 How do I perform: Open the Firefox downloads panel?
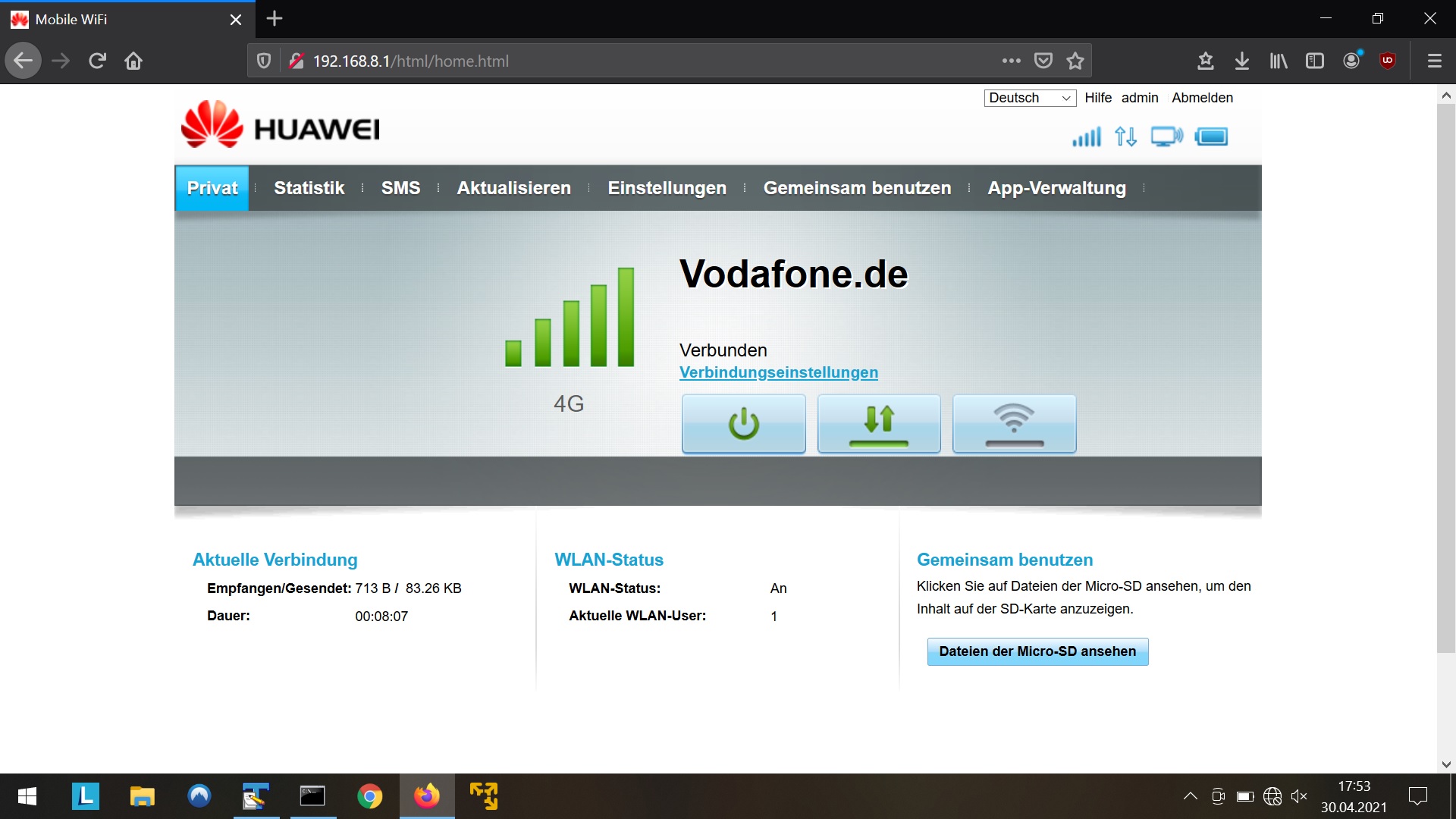[1242, 61]
